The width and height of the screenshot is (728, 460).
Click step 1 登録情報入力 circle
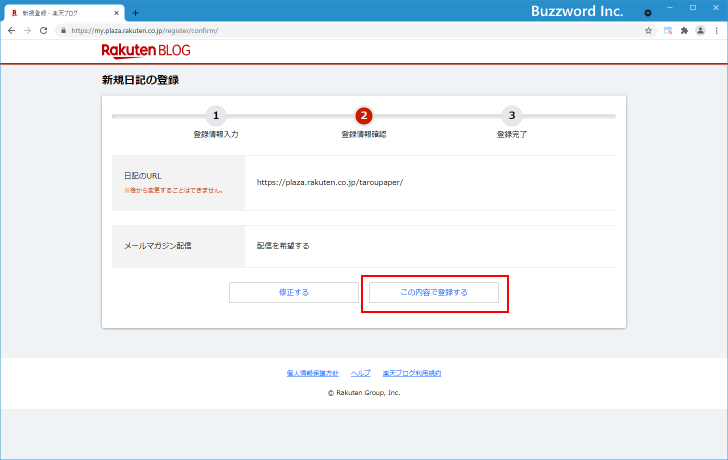216,116
